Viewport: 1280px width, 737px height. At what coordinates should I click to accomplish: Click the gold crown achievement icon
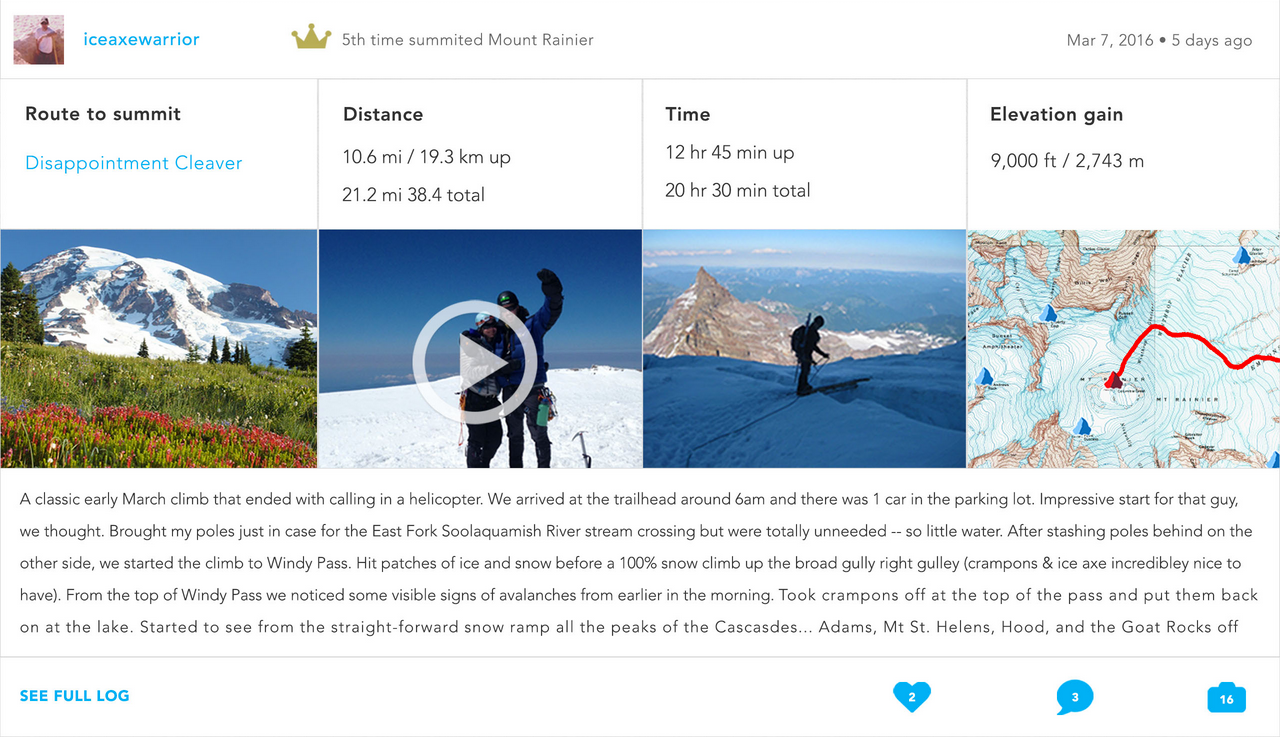point(311,38)
